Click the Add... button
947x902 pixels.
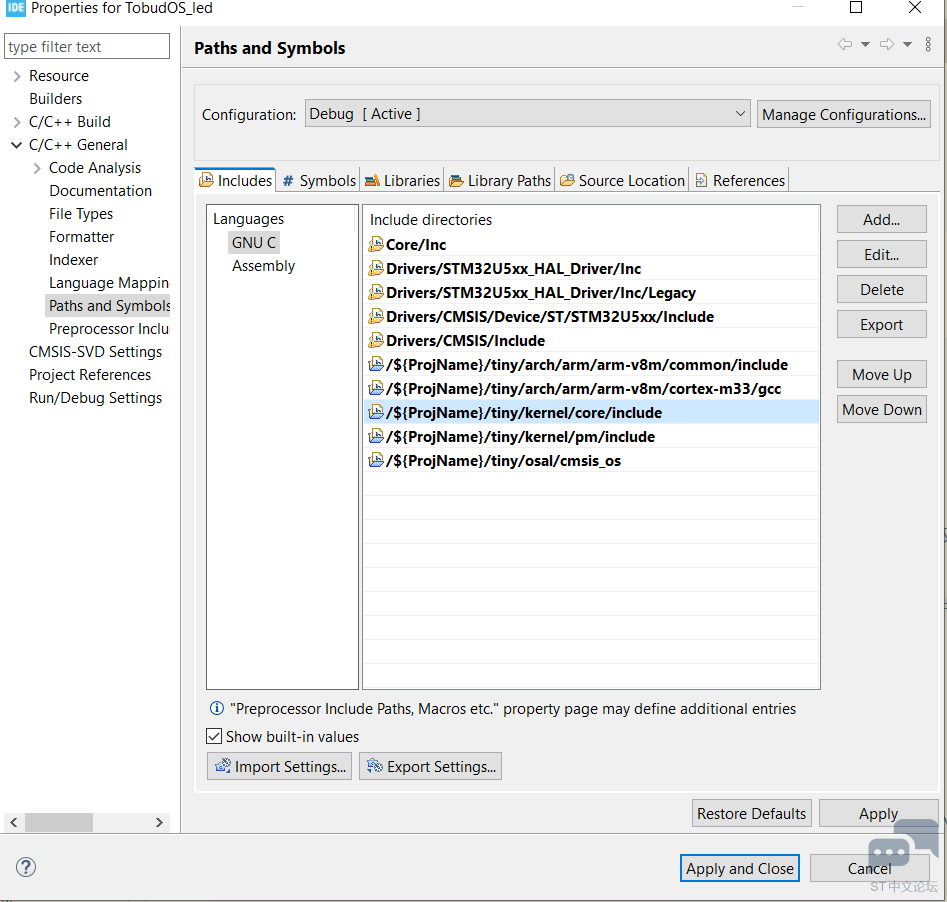tap(881, 219)
